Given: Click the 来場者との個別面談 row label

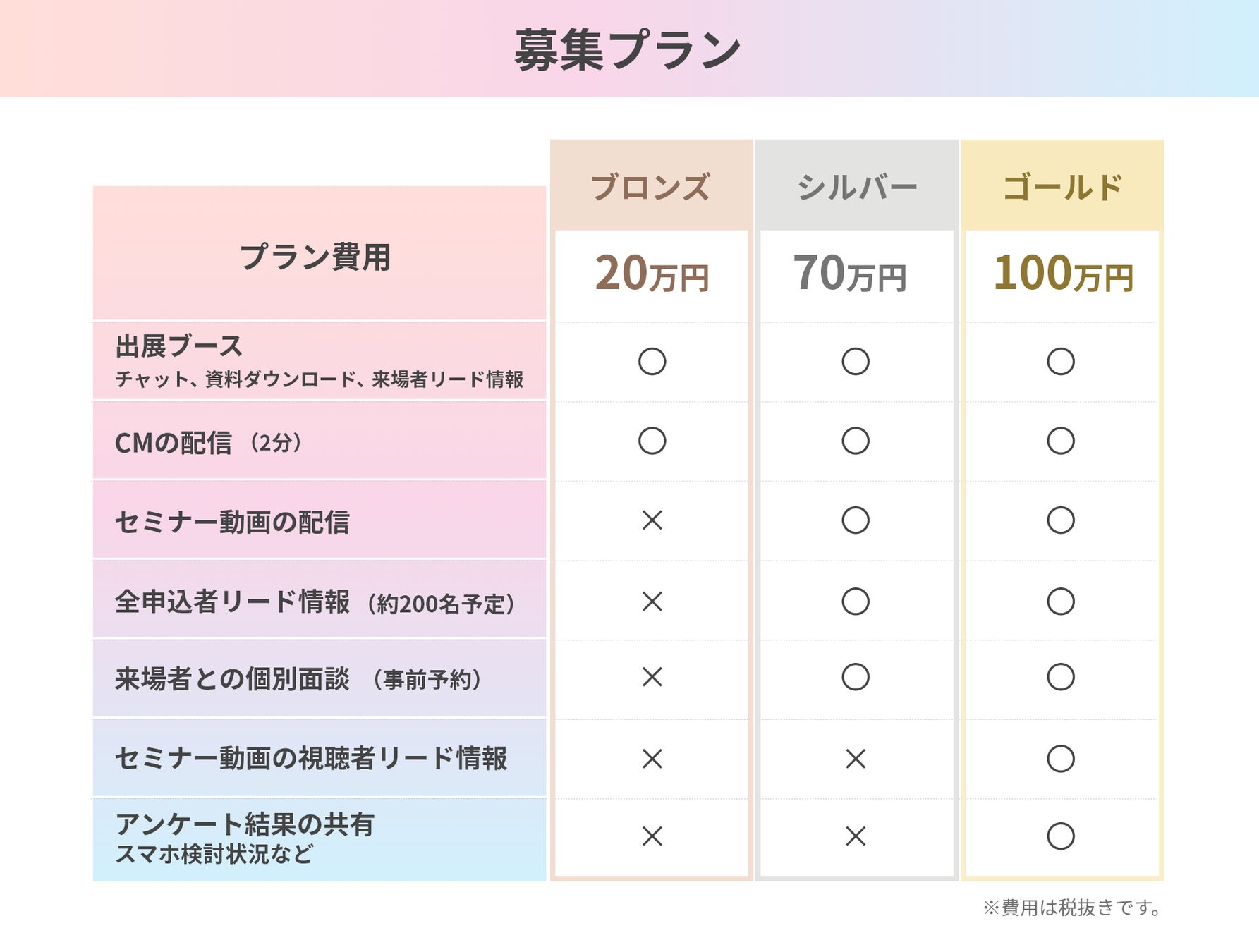Looking at the screenshot, I should [233, 679].
